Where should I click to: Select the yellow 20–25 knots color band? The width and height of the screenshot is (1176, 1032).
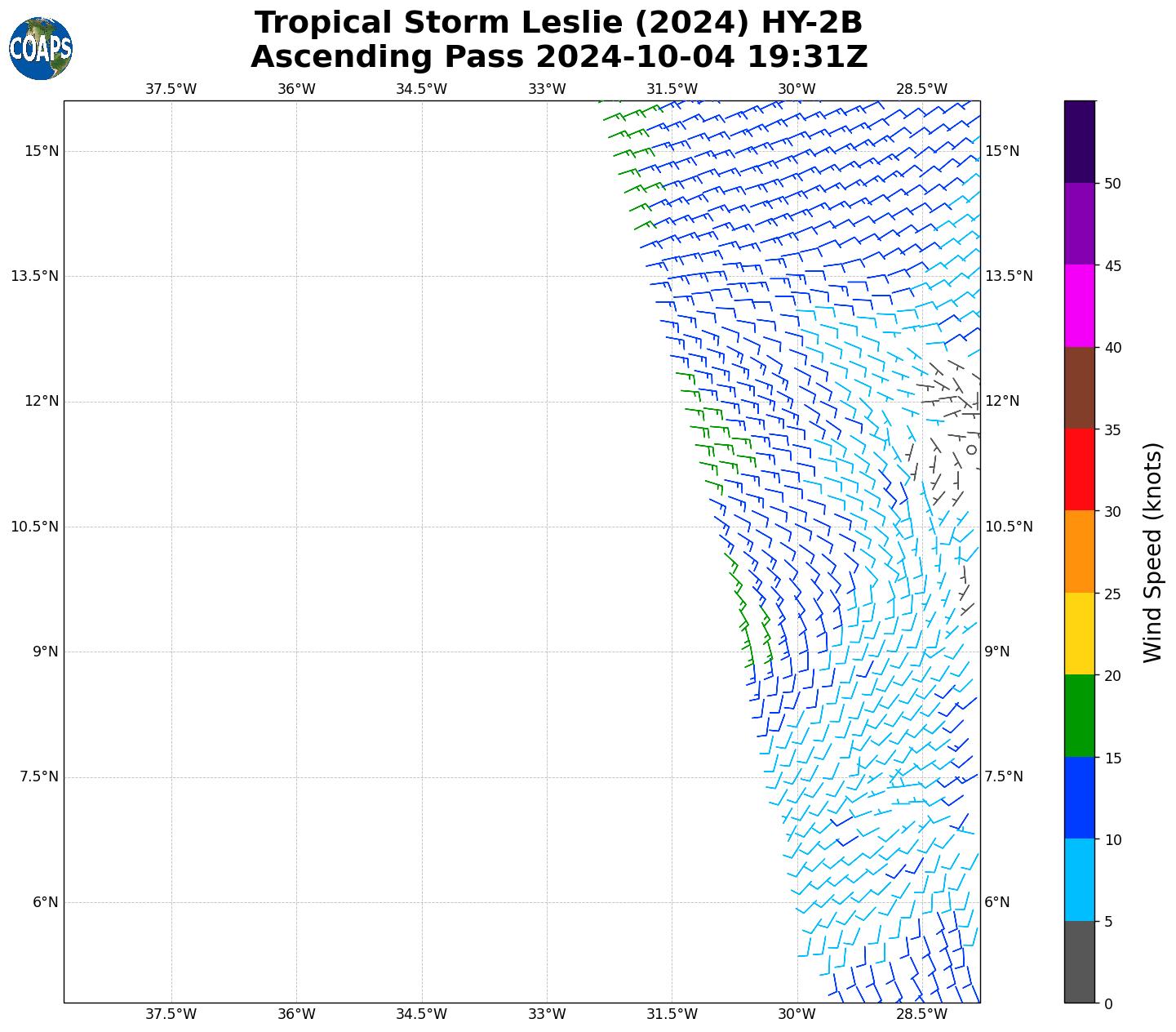pos(1079,634)
